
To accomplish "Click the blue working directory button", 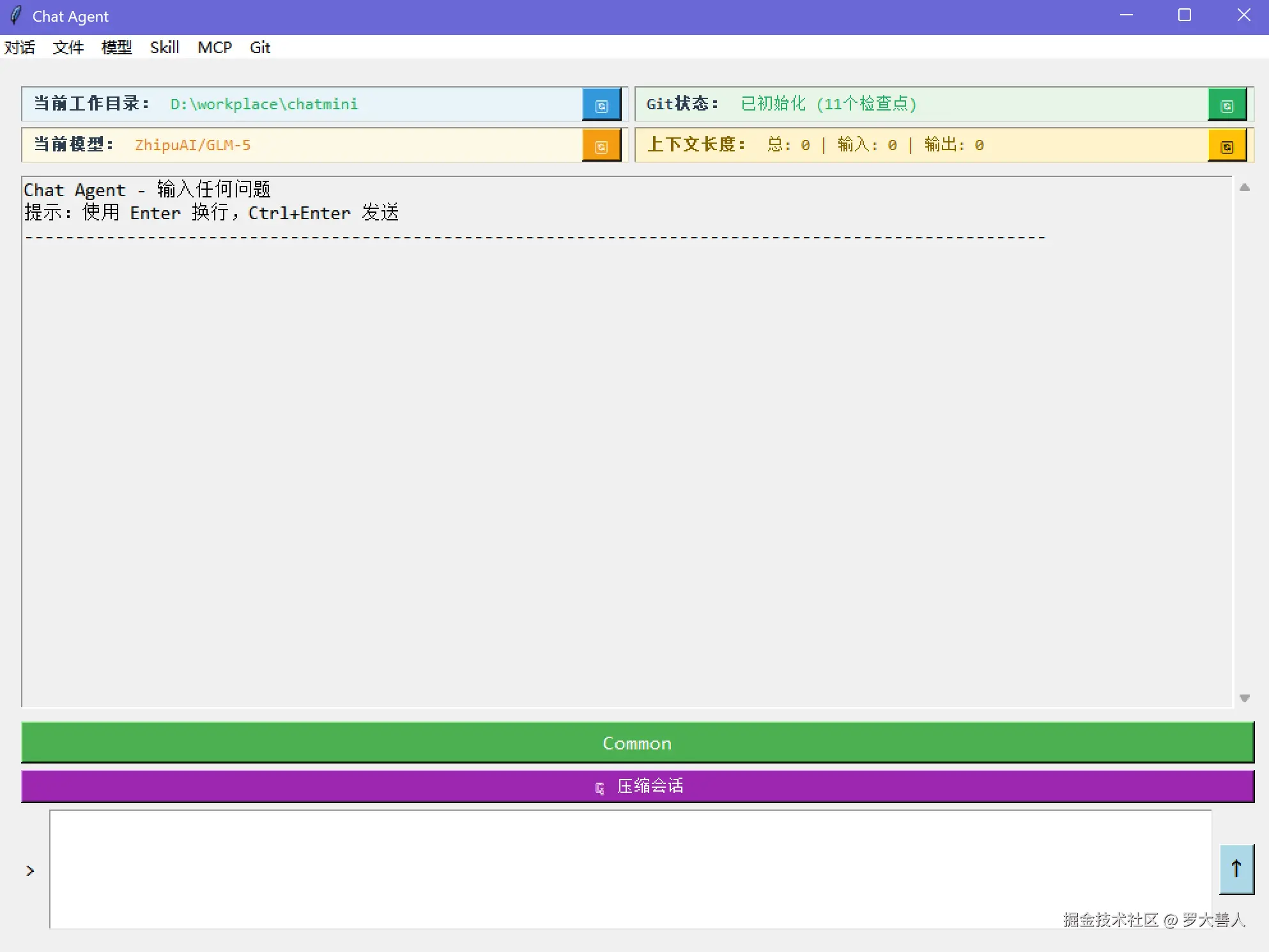I will [x=601, y=105].
